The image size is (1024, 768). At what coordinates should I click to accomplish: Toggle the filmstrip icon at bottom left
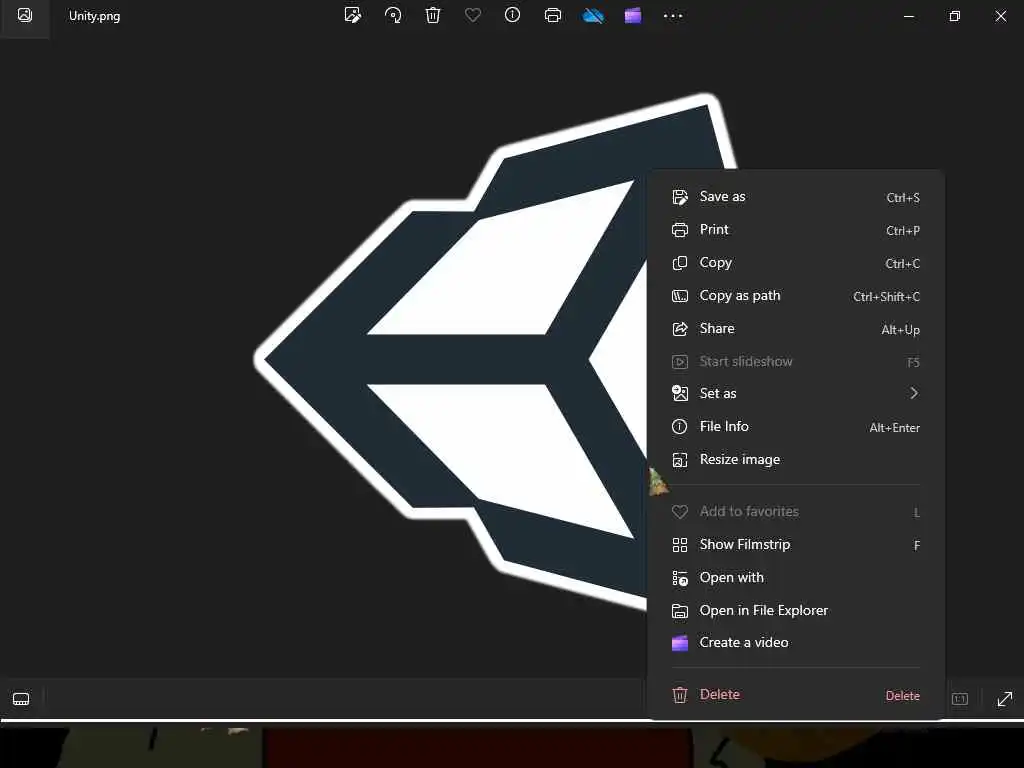(x=21, y=699)
